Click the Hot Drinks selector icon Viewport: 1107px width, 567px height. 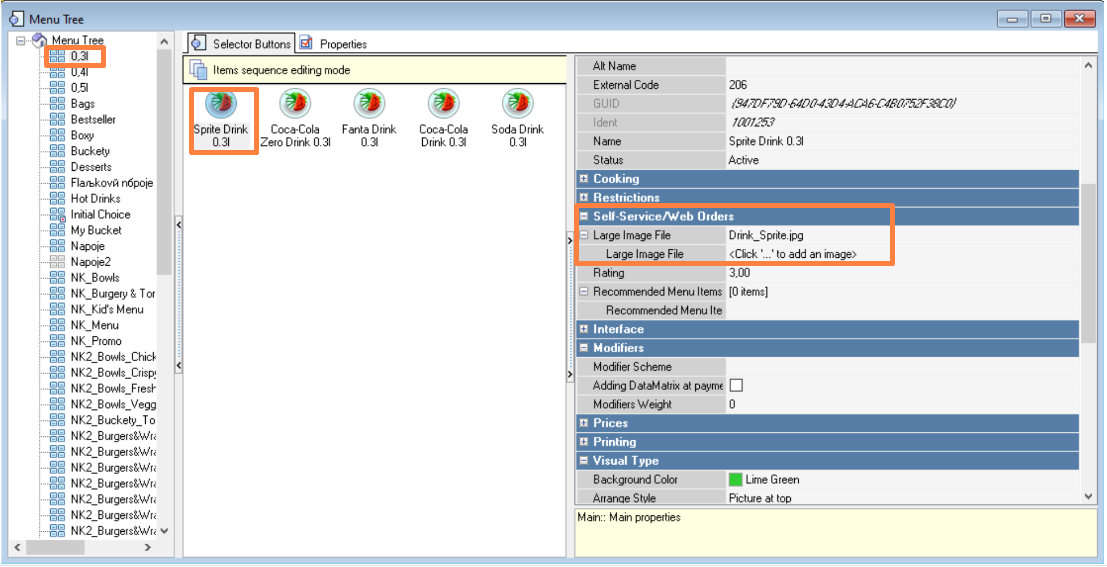point(57,198)
